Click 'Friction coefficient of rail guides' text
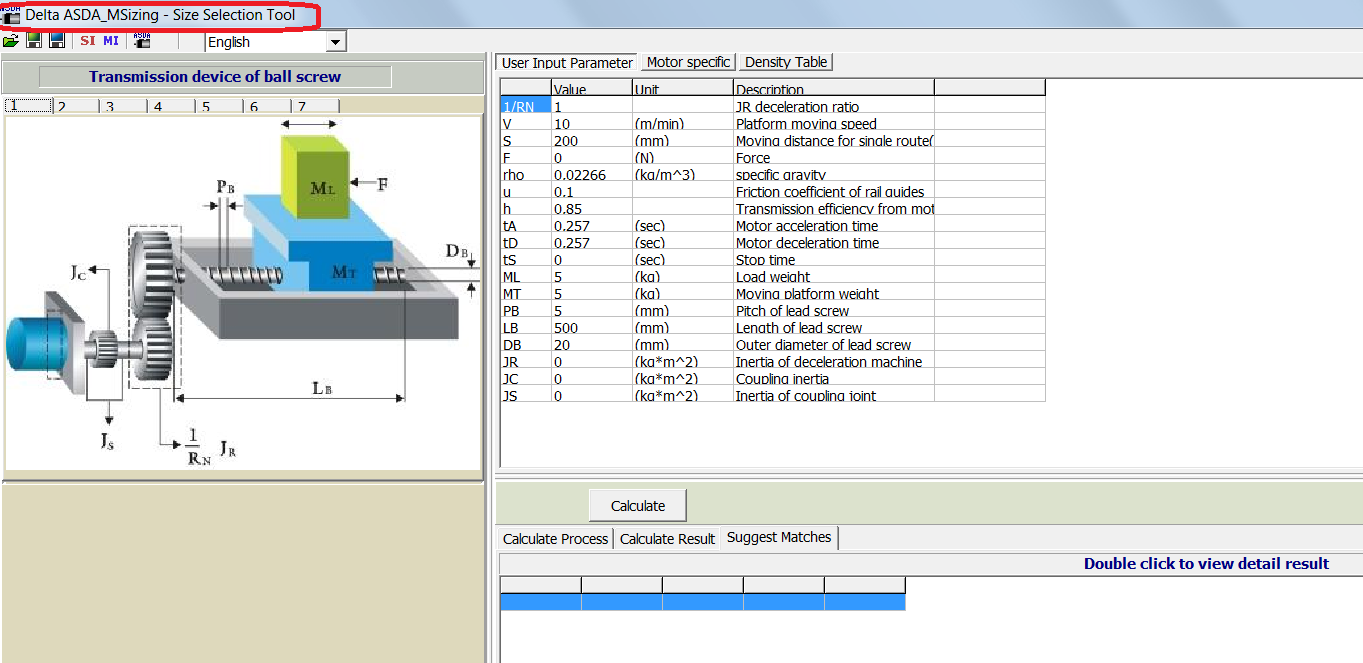 (830, 191)
